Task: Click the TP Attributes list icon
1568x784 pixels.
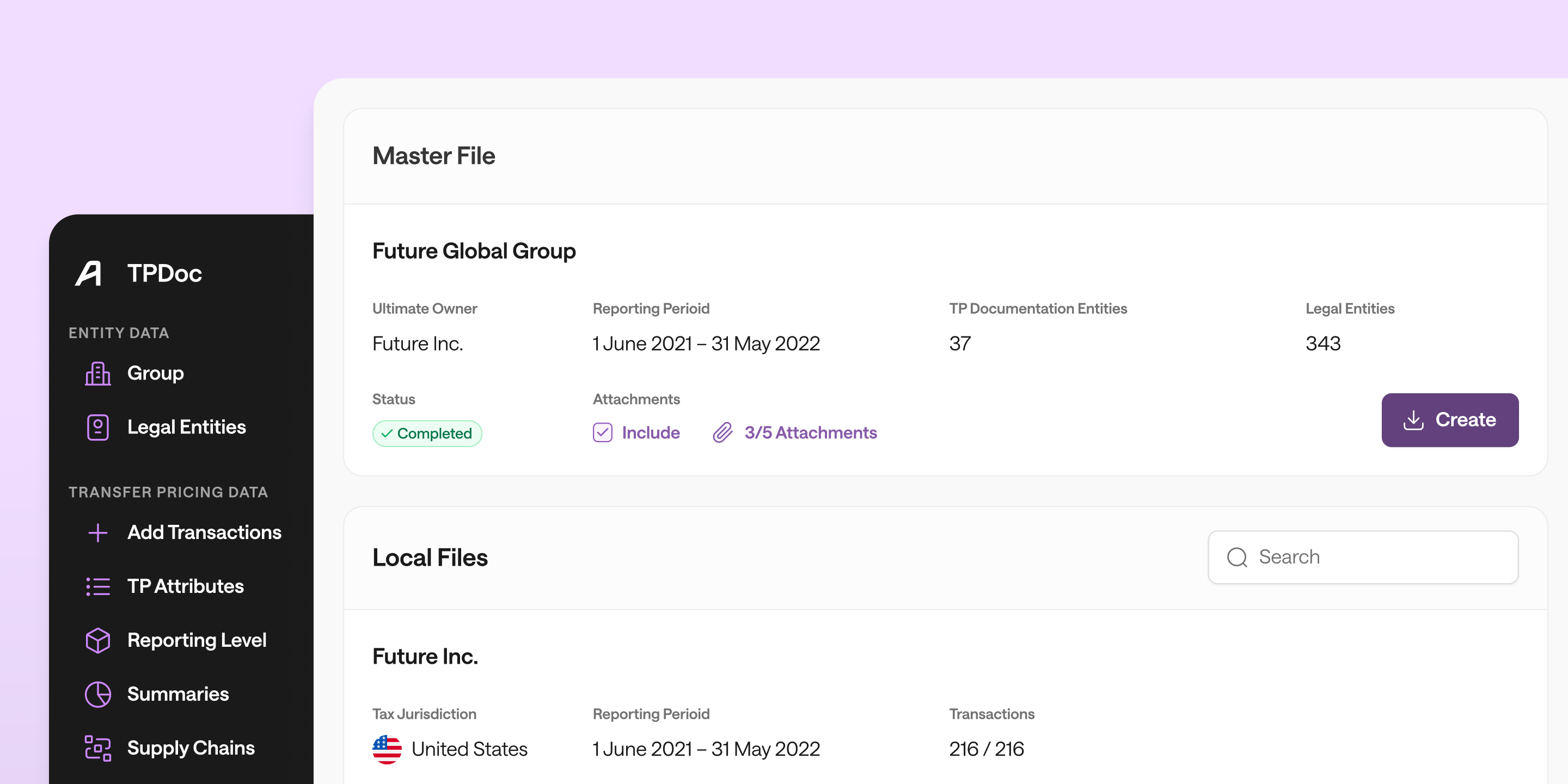Action: pos(97,586)
